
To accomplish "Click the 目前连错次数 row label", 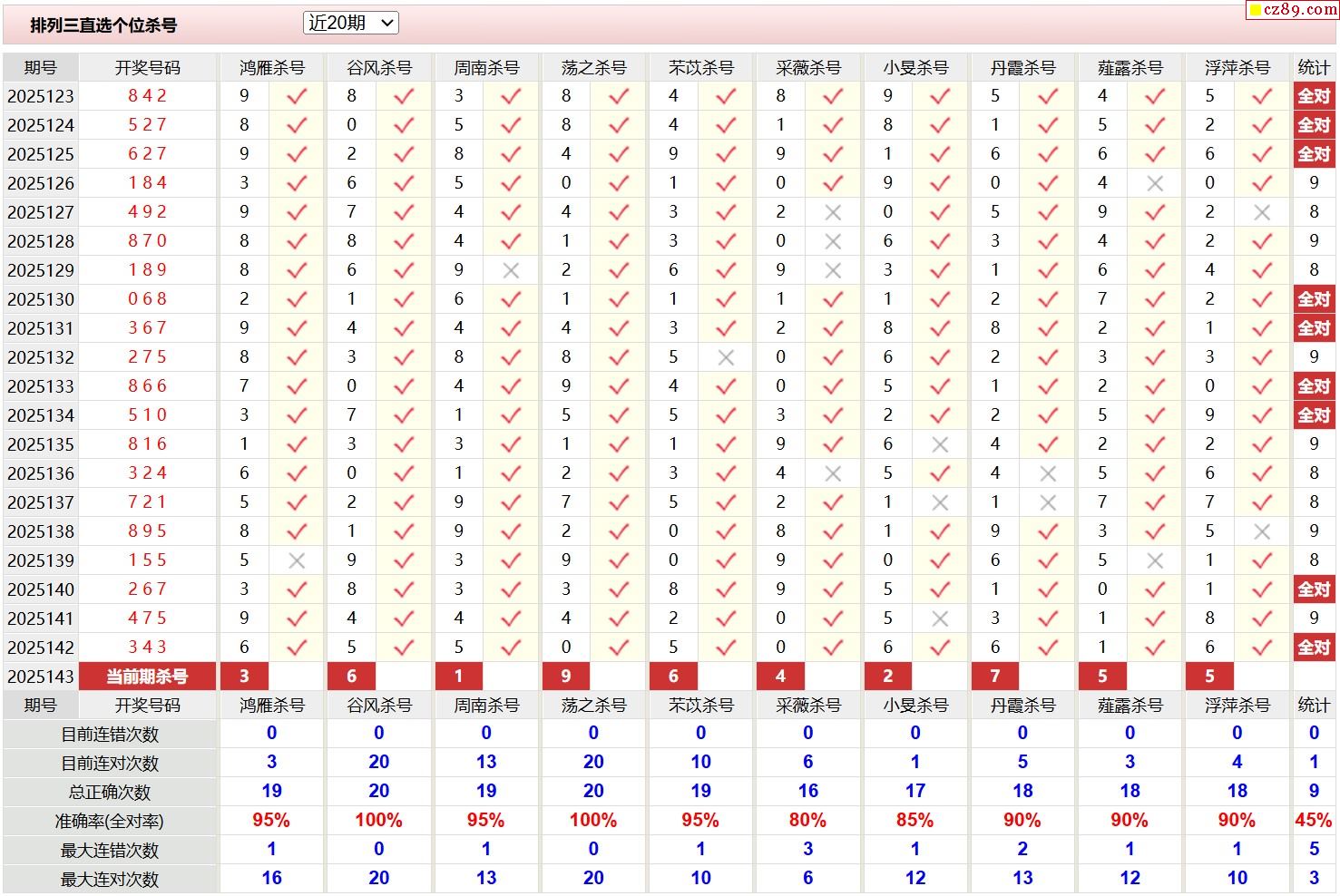I will point(110,734).
